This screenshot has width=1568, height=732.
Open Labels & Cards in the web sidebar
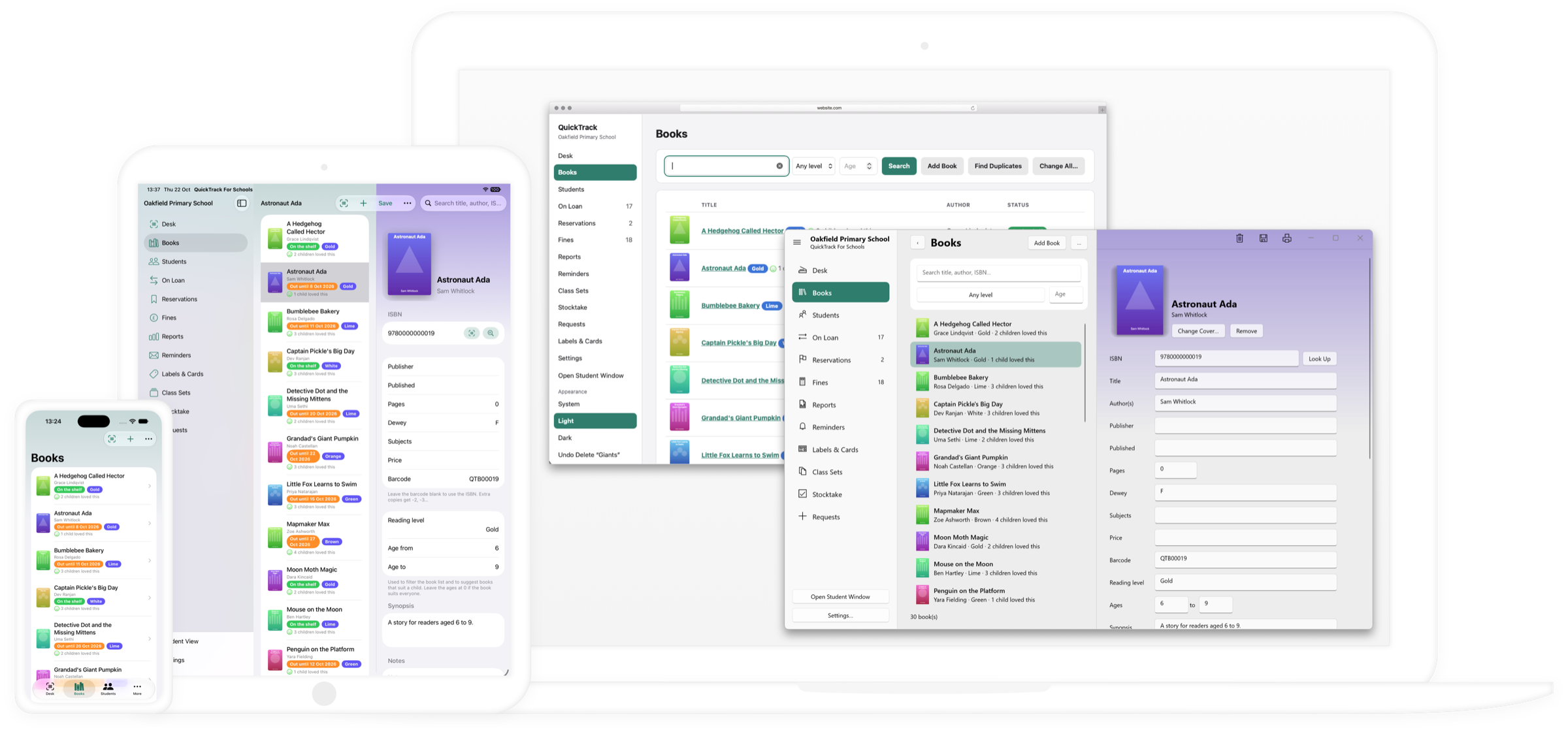pos(595,341)
